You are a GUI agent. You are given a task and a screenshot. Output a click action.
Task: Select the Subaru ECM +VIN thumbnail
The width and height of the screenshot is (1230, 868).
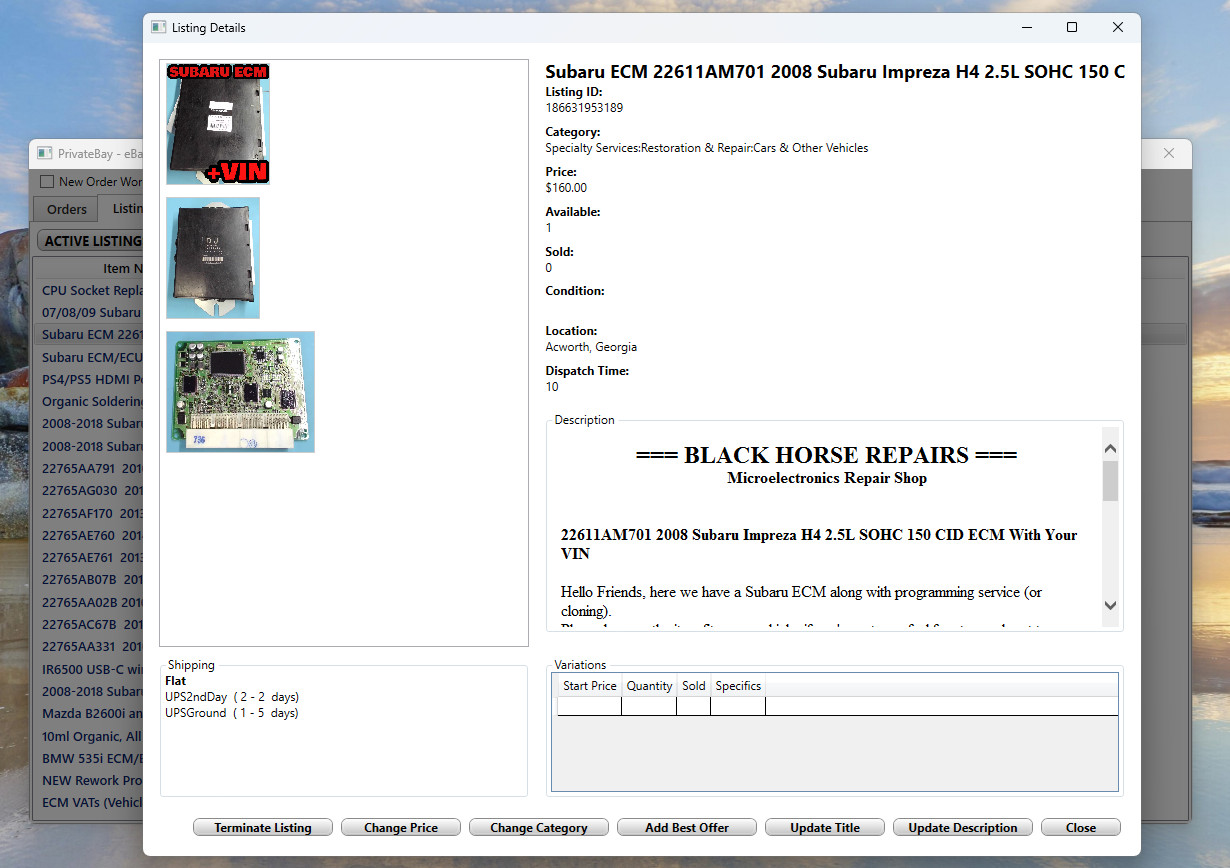tap(218, 124)
